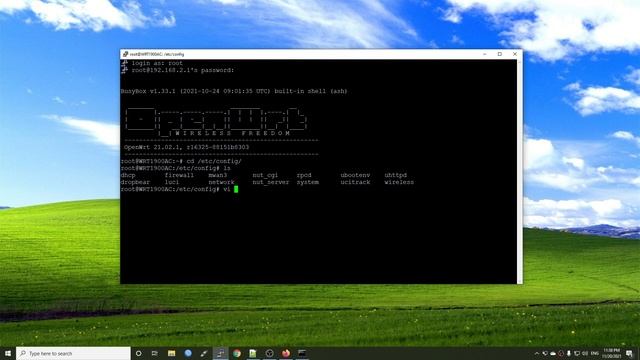Image resolution: width=640 pixels, height=360 pixels.
Task: Activate the running PuTTY taskbar icon
Action: pos(220,353)
